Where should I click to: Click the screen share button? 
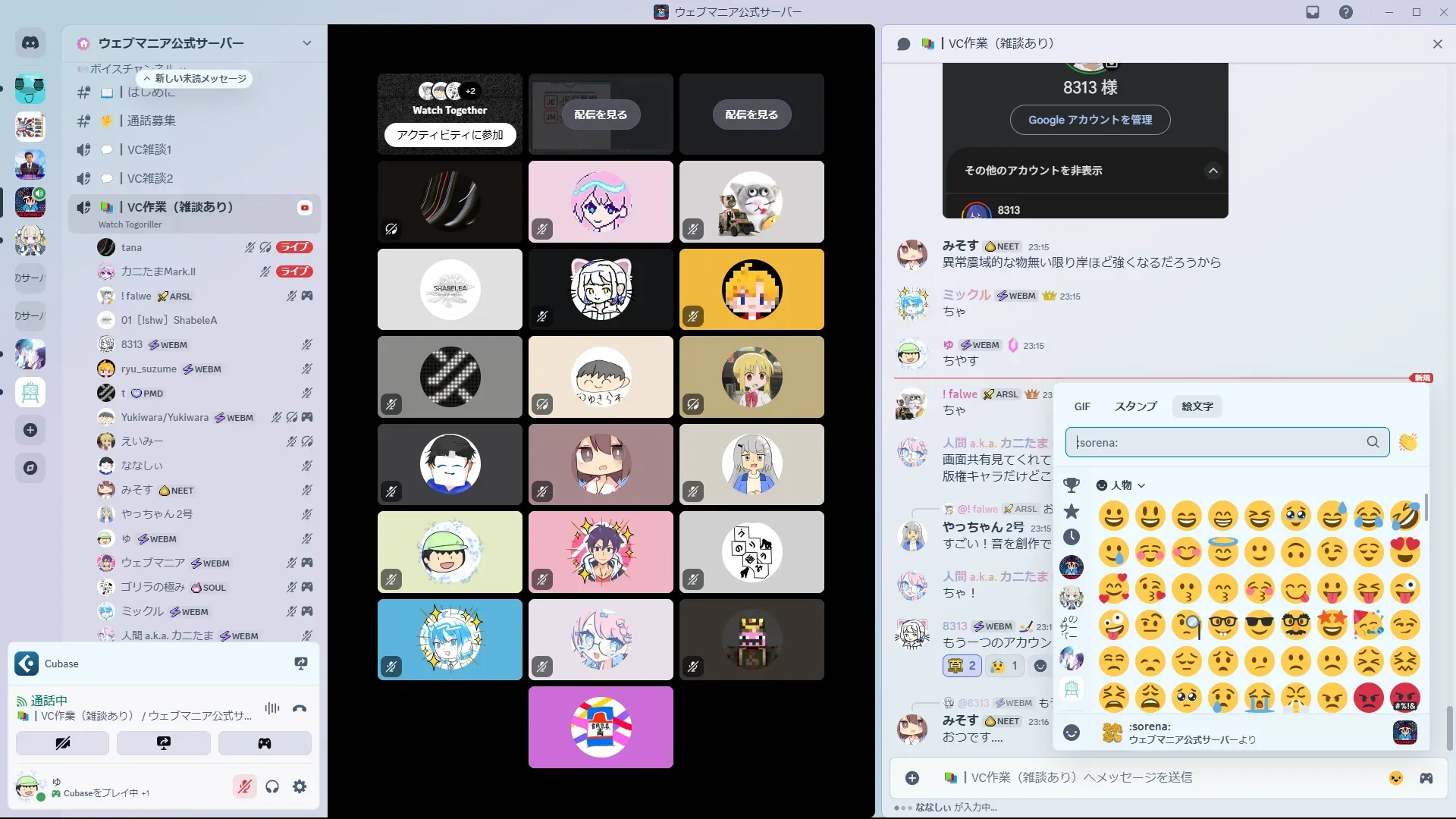point(164,743)
